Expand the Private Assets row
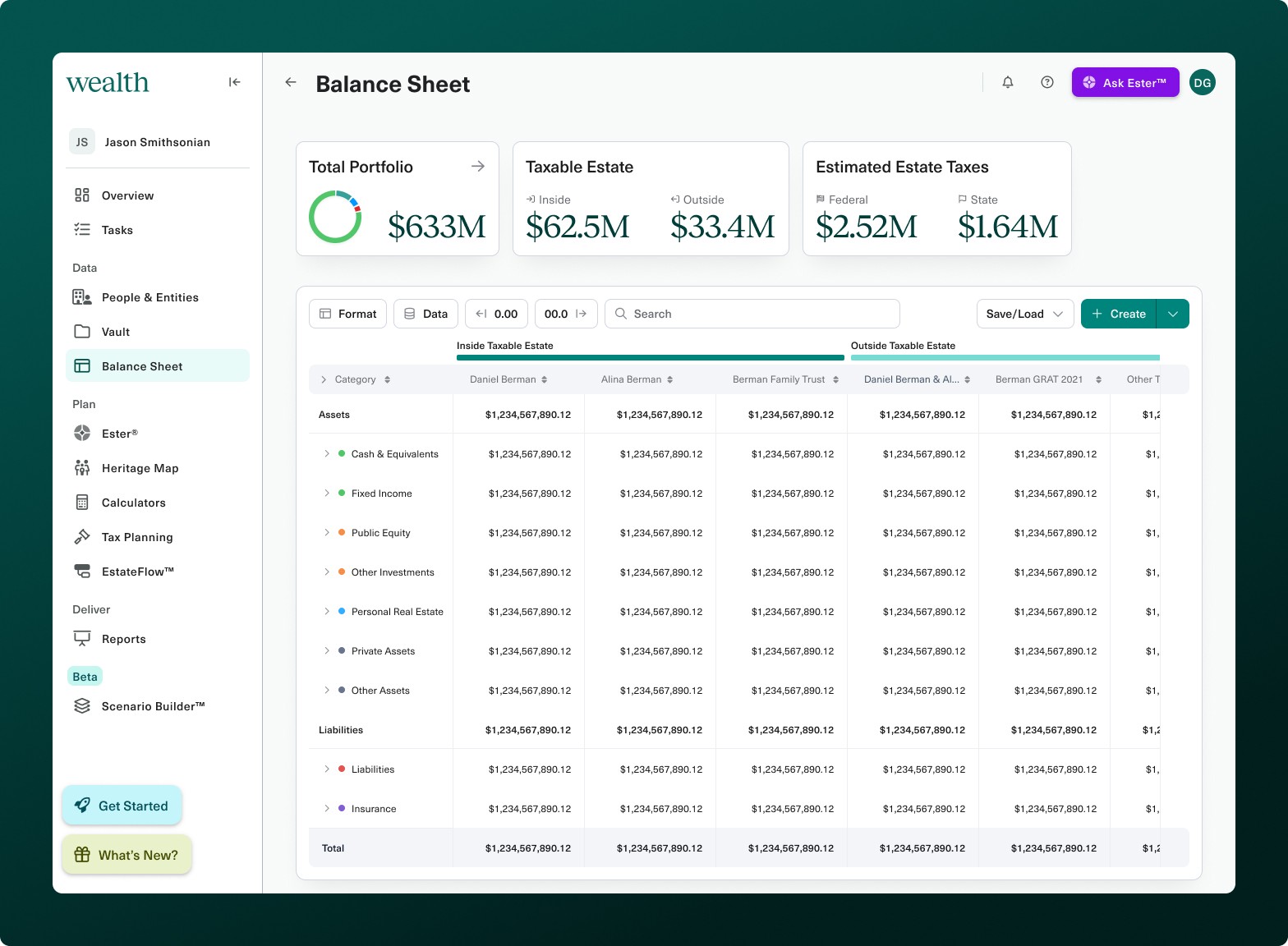 tap(327, 650)
